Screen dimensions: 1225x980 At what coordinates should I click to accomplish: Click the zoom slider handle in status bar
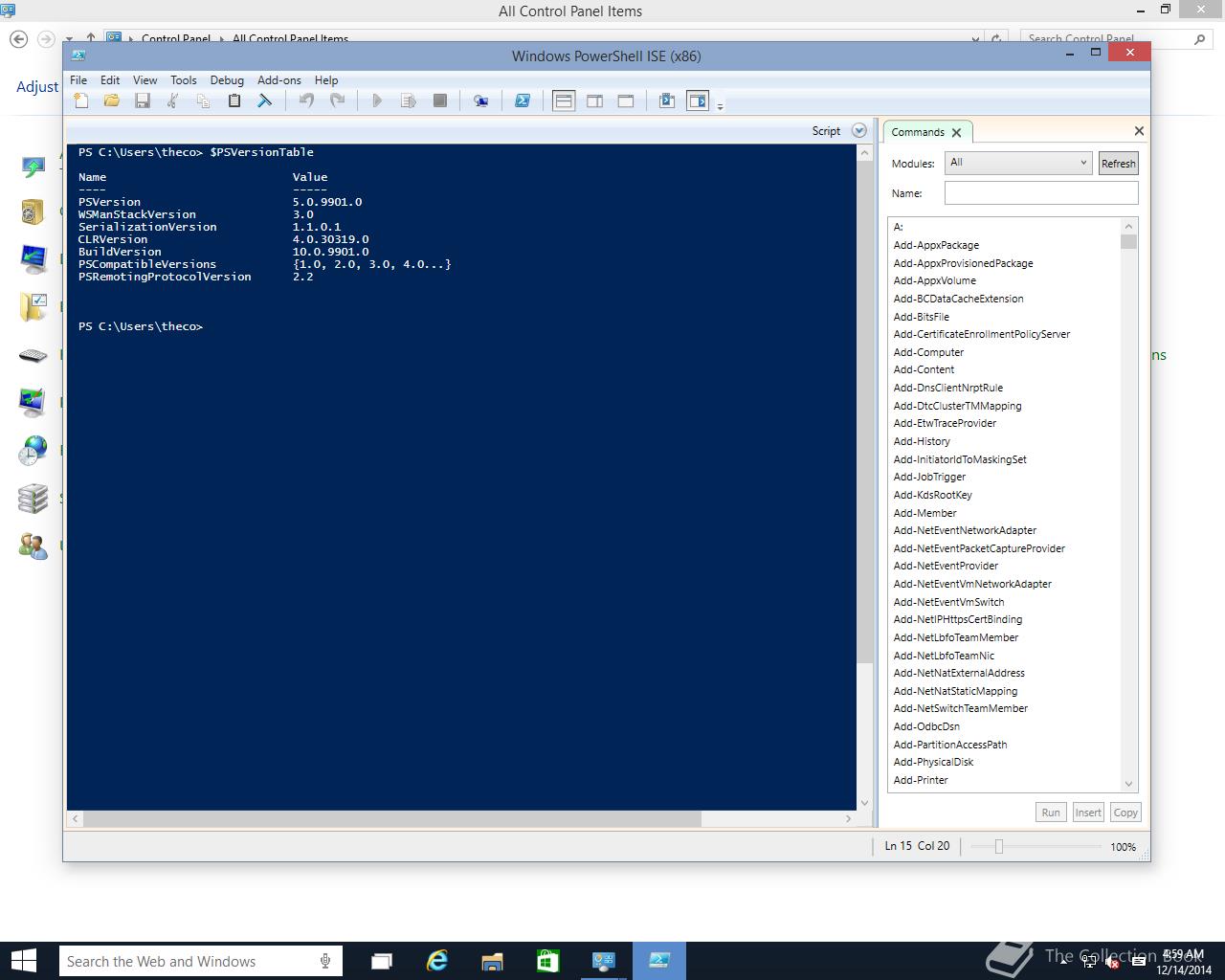tap(998, 846)
